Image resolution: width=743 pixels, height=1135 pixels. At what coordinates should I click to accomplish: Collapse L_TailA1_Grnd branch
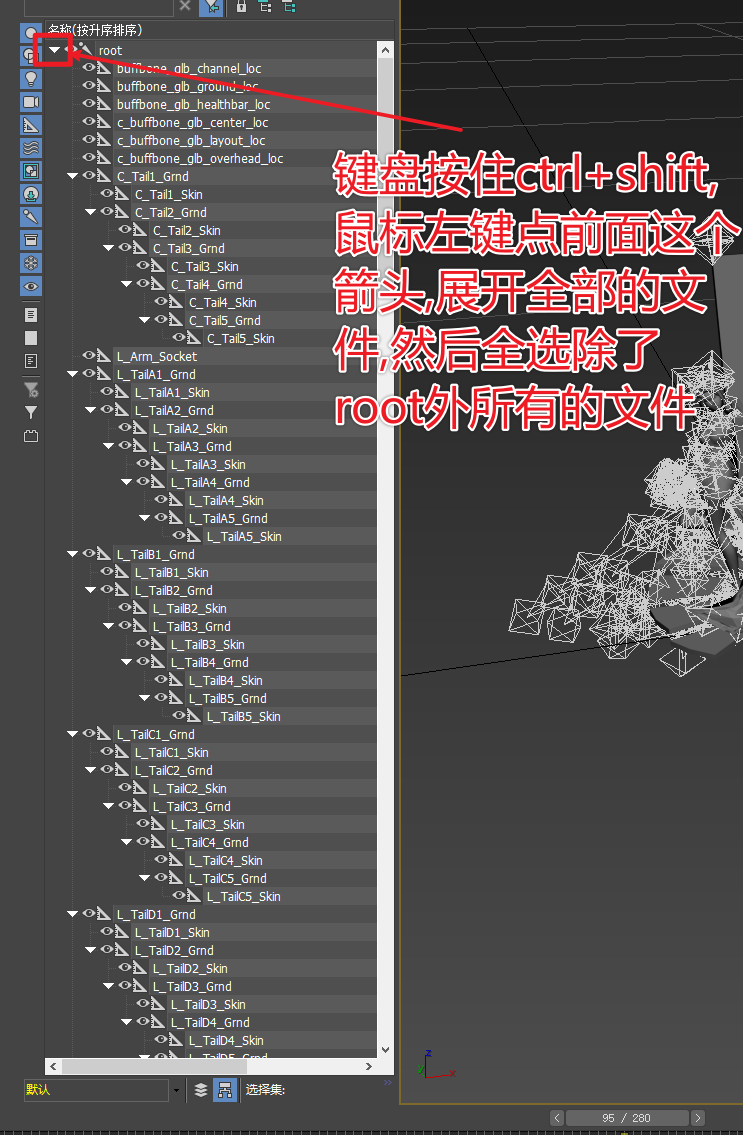coord(72,374)
